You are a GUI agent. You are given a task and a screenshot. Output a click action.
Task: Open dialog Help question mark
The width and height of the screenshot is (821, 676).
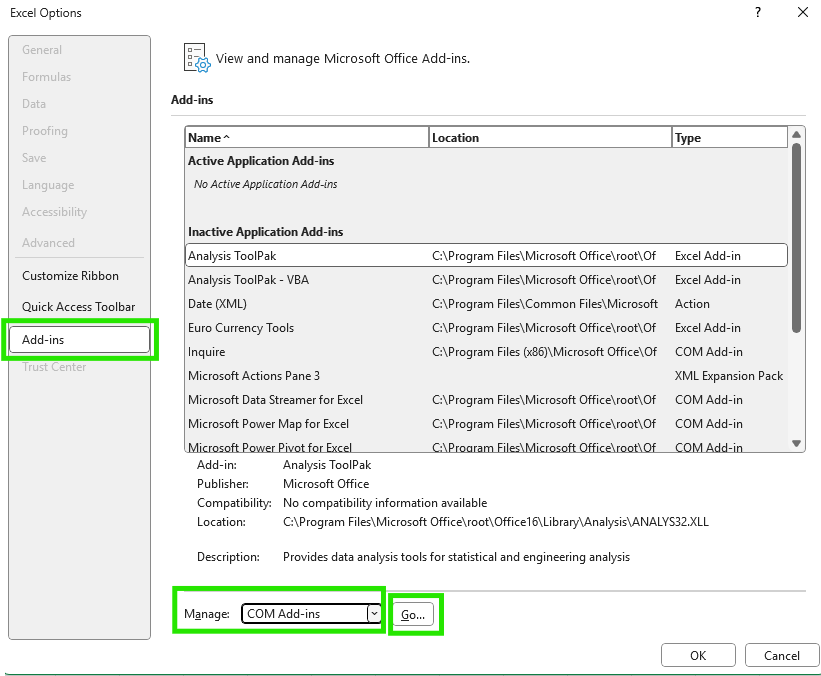758,12
